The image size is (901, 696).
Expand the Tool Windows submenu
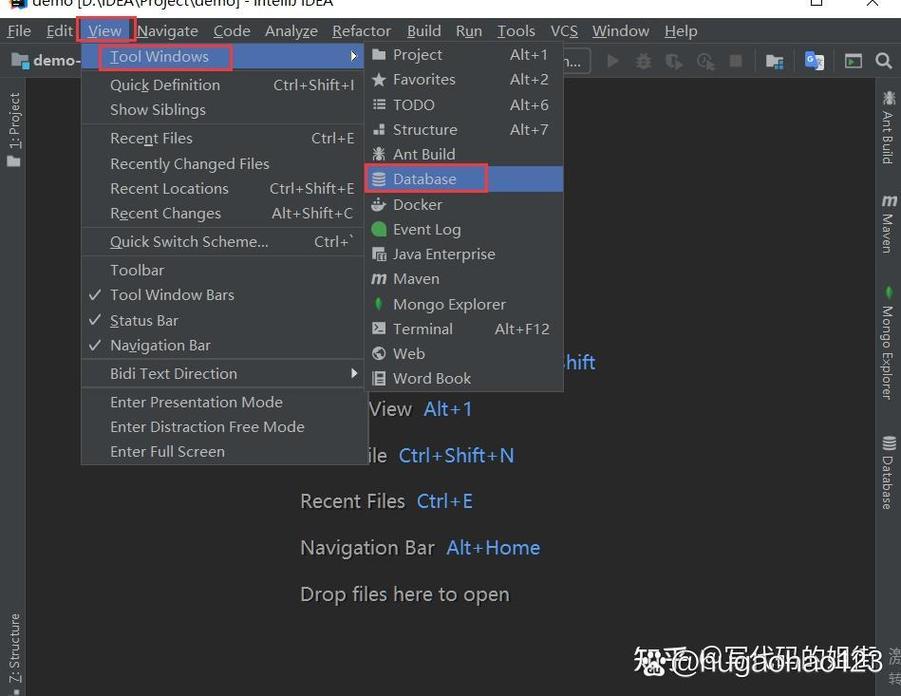click(163, 57)
